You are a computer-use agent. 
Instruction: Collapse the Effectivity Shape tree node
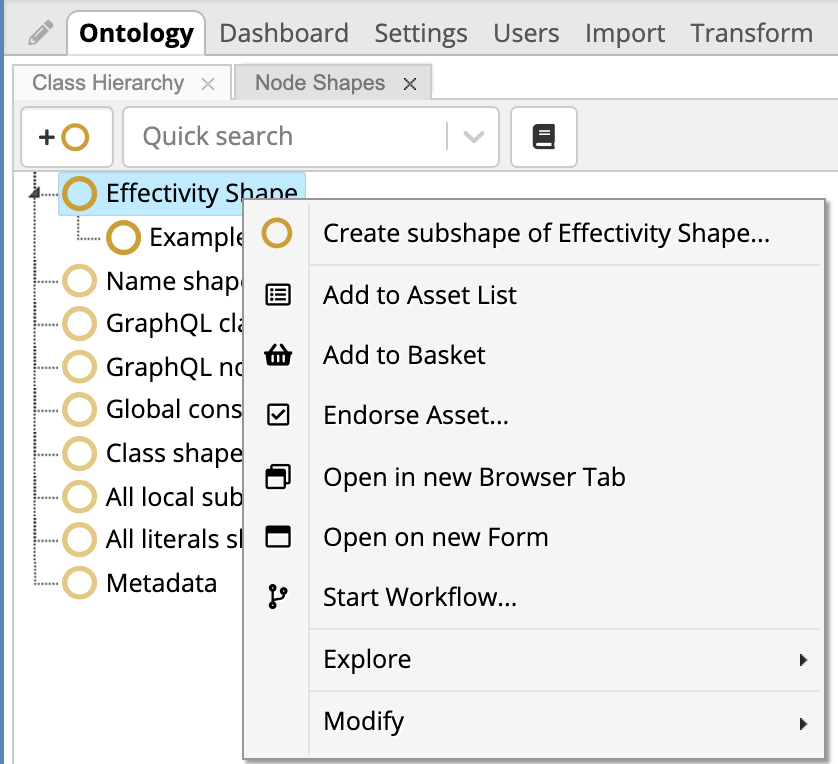coord(35,193)
